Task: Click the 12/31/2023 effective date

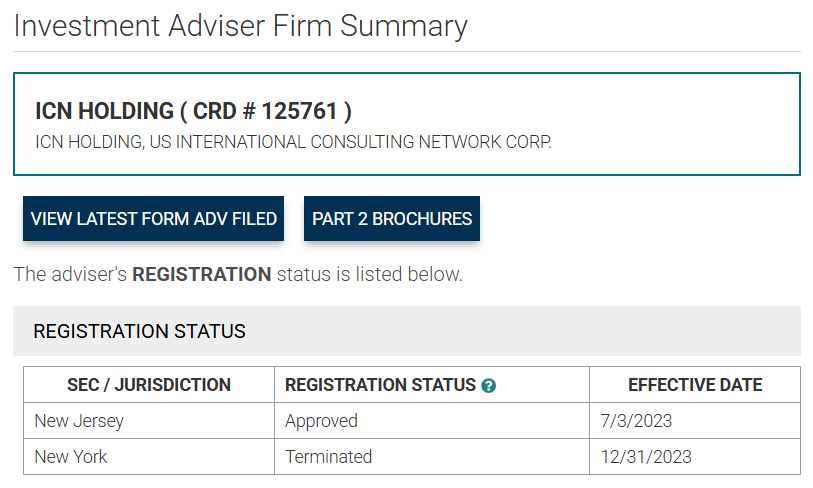Action: pyautogui.click(x=646, y=457)
